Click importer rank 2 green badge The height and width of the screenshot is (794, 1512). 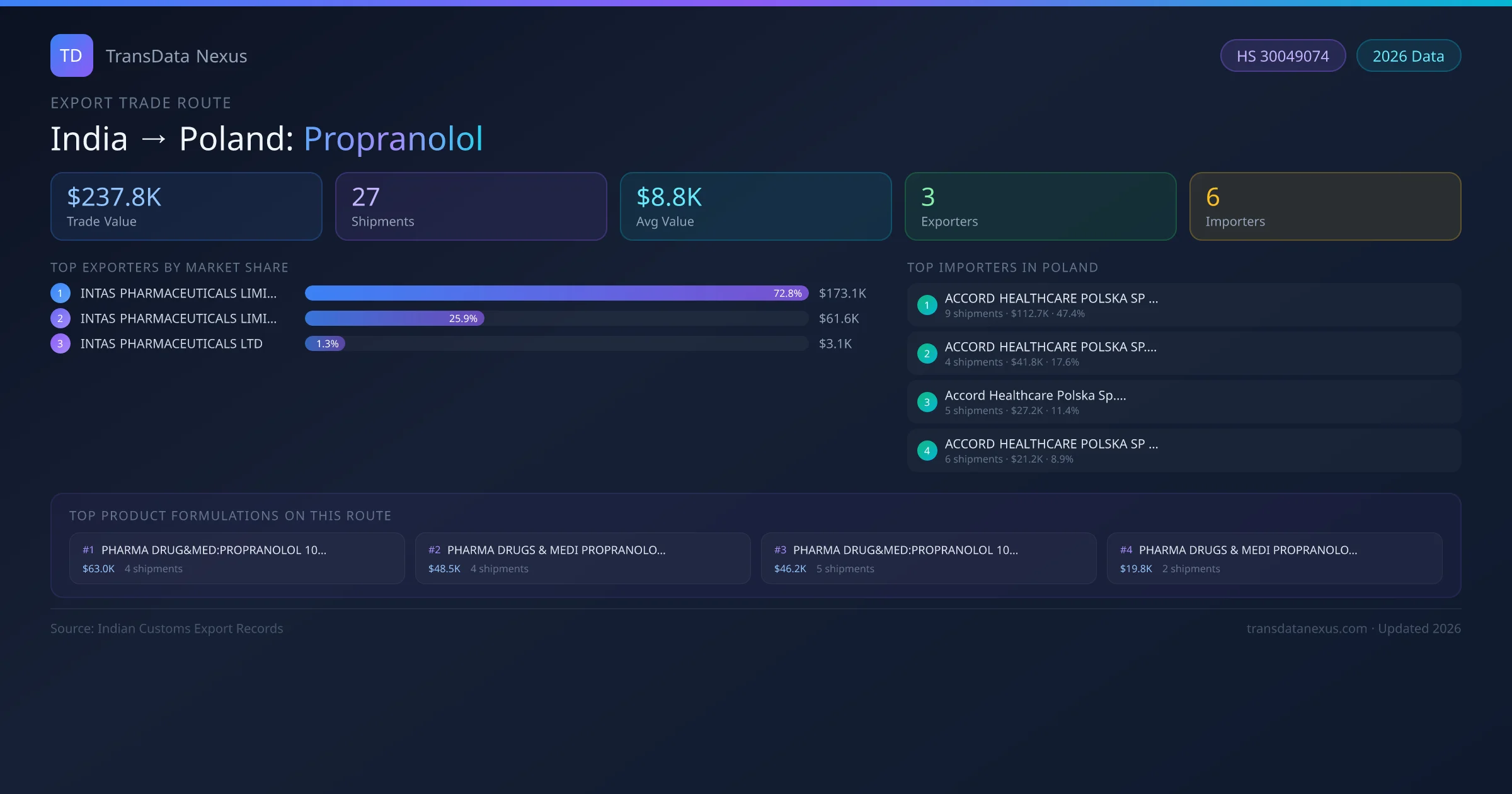927,354
